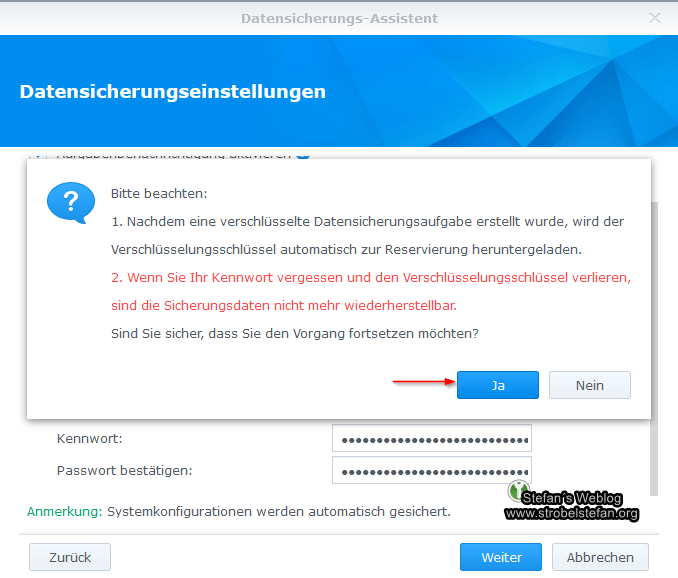This screenshot has height=578, width=678.
Task: Click the 'Sind Sie sicher' question text
Action: pyautogui.click(x=295, y=333)
